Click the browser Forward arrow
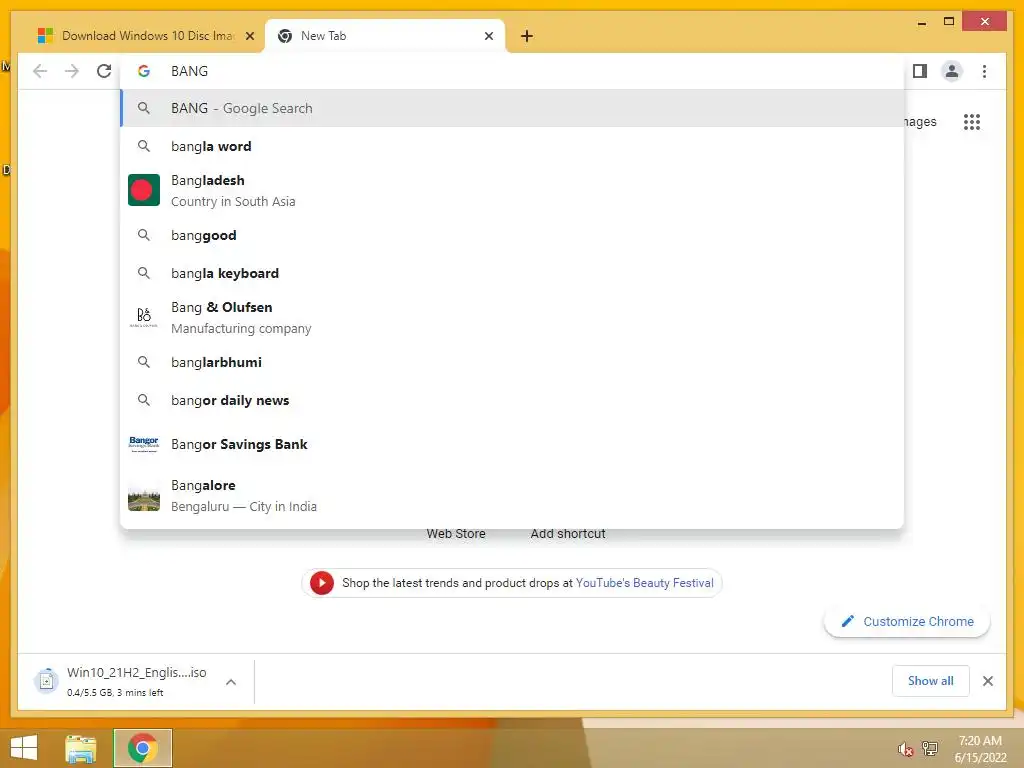 tap(72, 71)
